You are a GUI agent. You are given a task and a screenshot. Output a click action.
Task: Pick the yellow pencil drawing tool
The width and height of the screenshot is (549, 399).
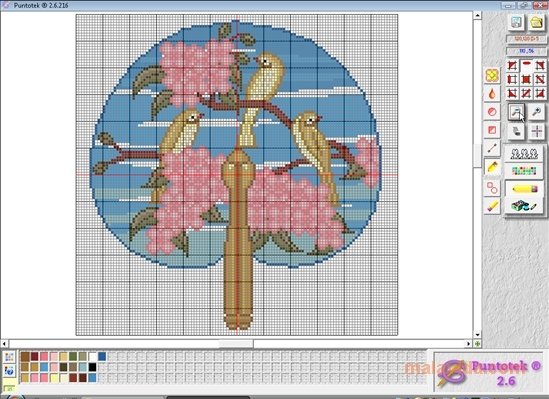(492, 167)
